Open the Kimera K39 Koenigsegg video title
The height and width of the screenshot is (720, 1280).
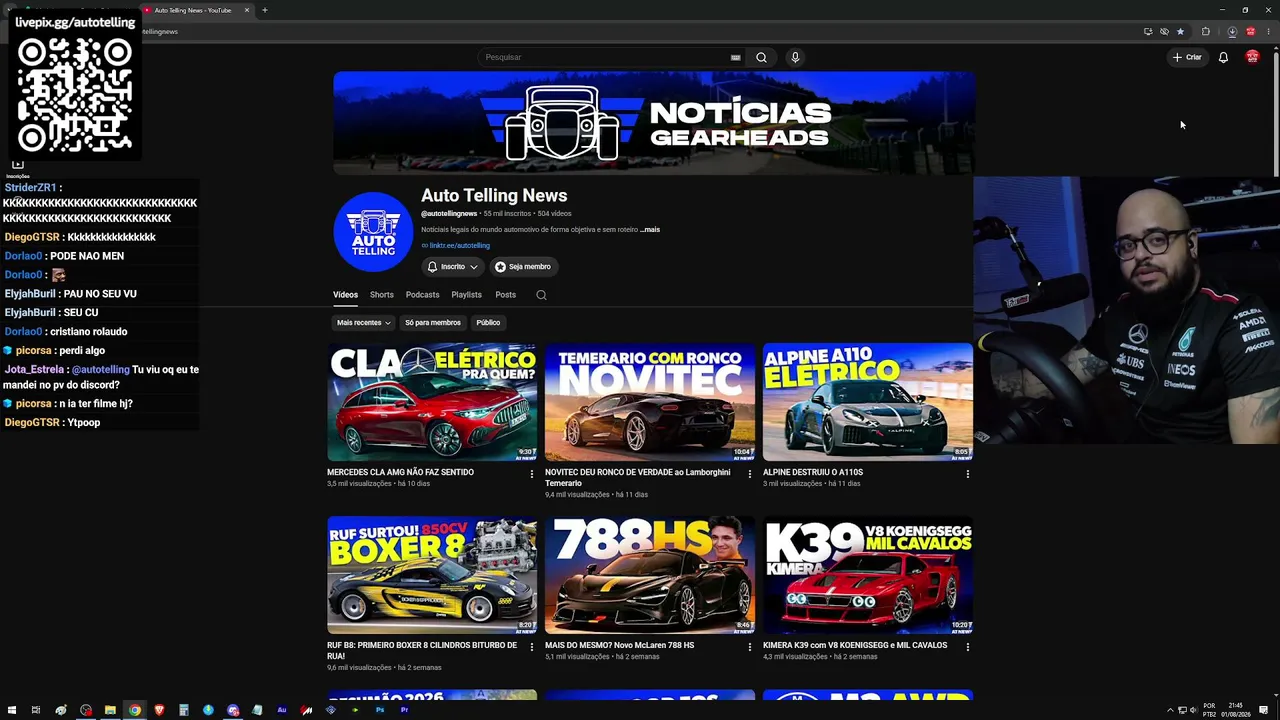(x=855, y=645)
